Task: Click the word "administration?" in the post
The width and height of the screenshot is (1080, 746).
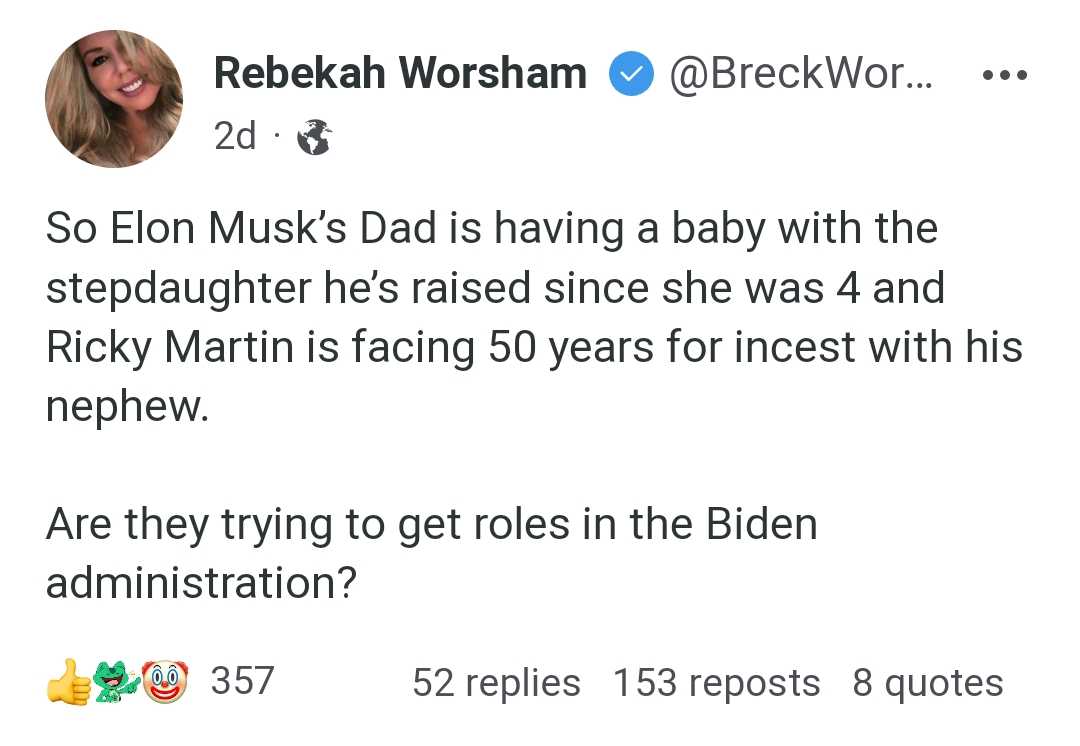Action: pyautogui.click(x=201, y=583)
